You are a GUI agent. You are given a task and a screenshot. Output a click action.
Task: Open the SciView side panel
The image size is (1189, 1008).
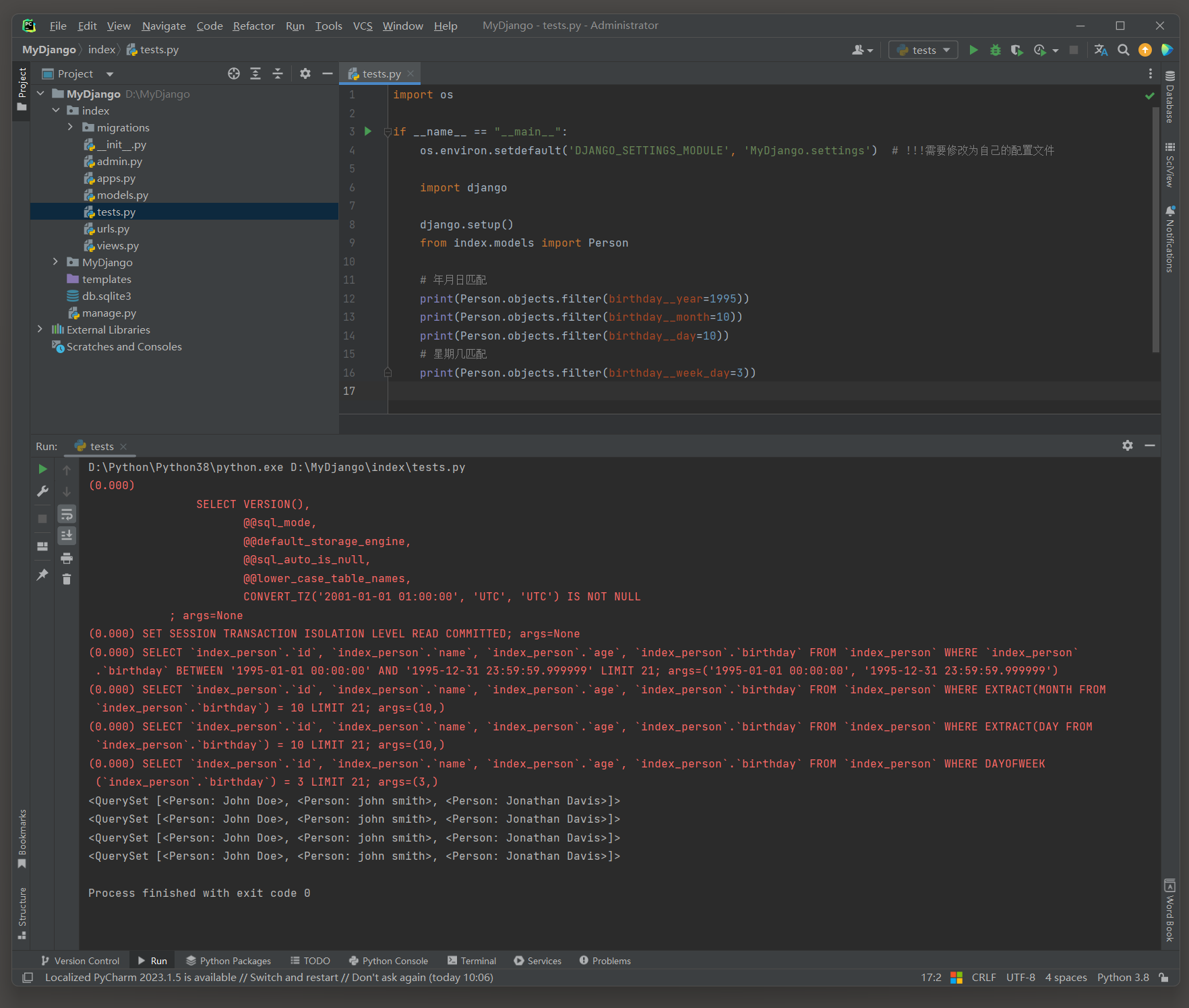[x=1169, y=165]
